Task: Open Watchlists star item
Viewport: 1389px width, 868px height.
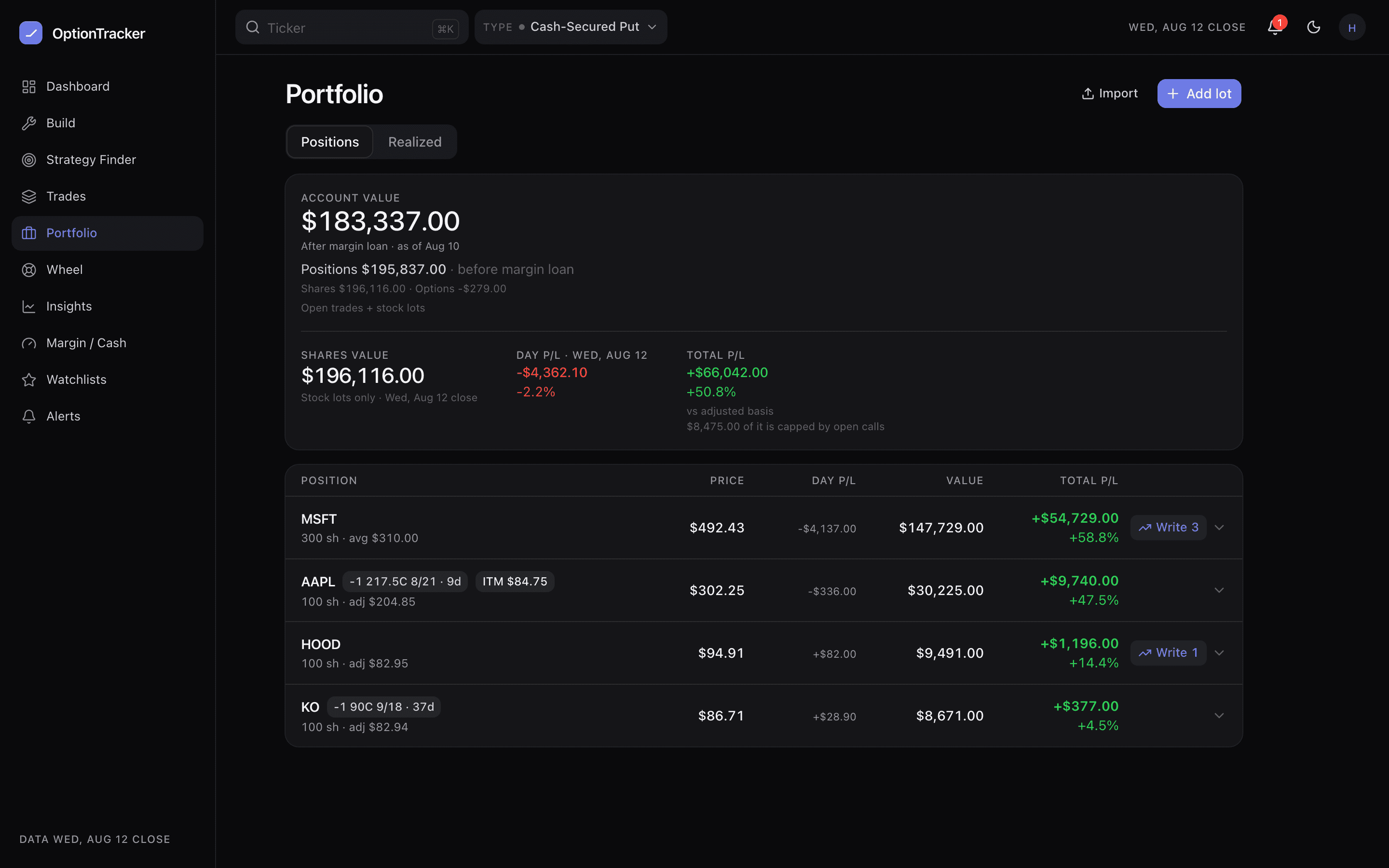Action: pyautogui.click(x=108, y=380)
